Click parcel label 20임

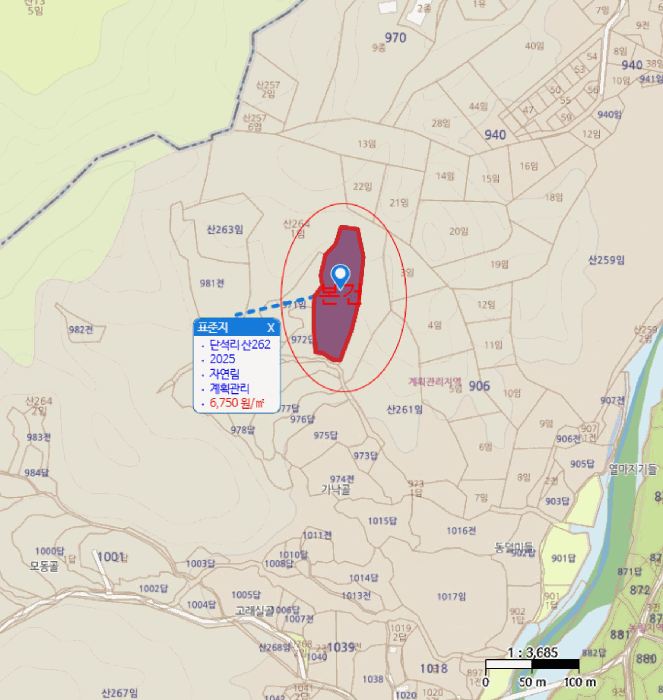[459, 231]
